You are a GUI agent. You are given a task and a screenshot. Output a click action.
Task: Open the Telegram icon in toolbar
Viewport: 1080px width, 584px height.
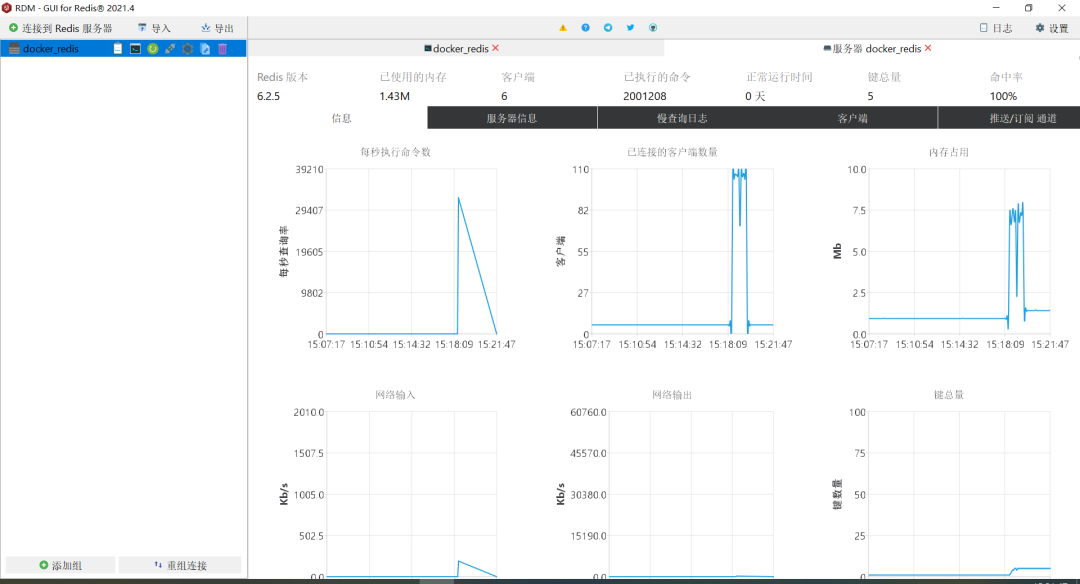click(x=608, y=28)
